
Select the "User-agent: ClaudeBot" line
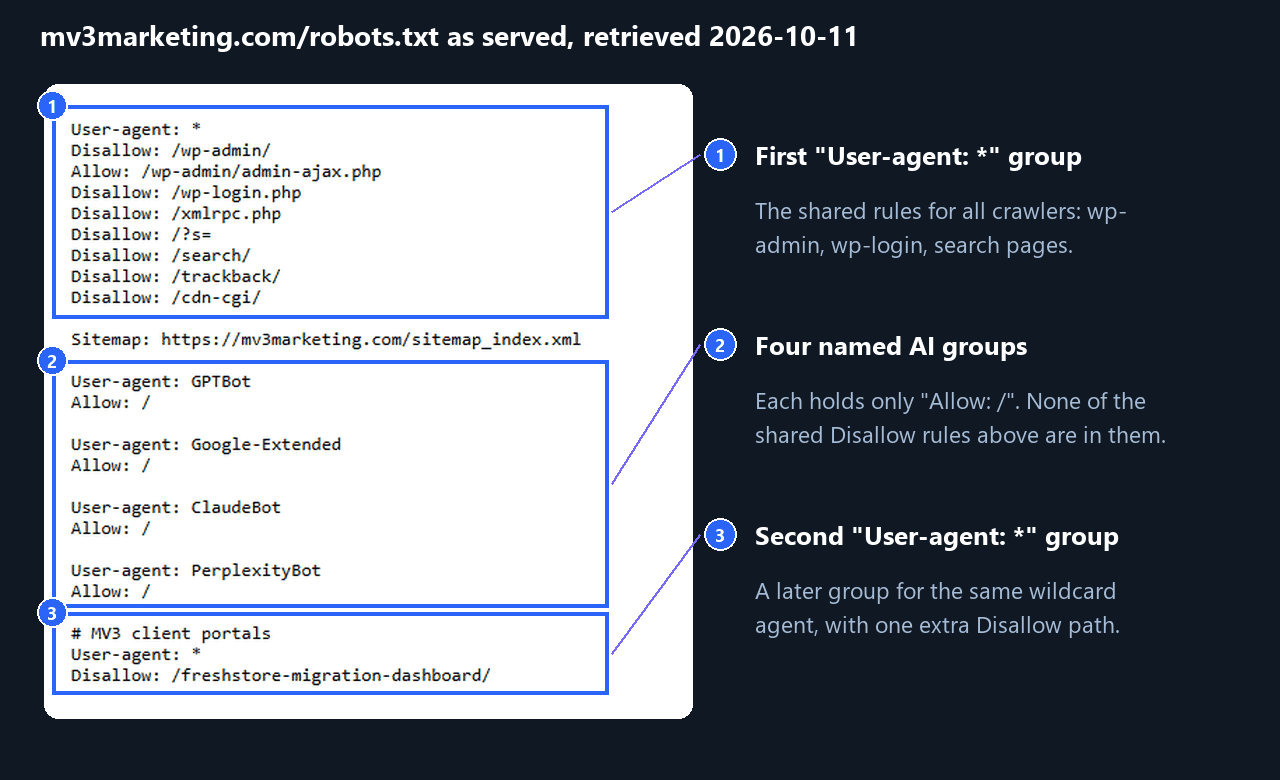pos(176,507)
